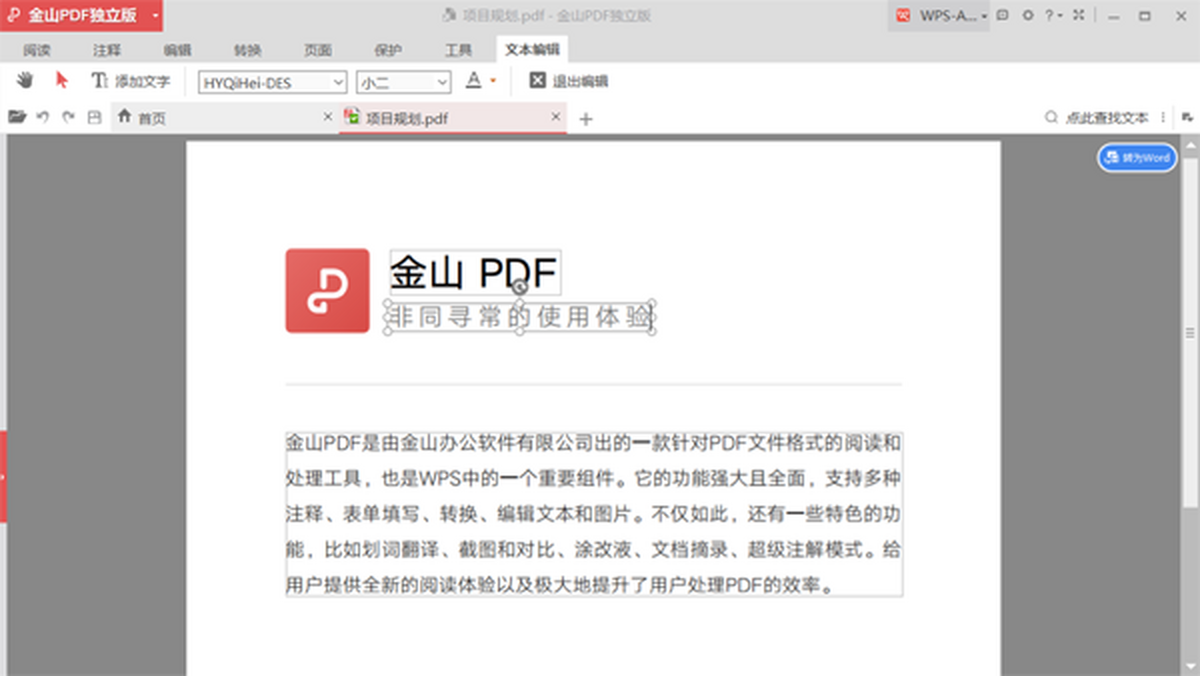Open settings via the gear icon
This screenshot has height=676, width=1200.
tap(1027, 15)
